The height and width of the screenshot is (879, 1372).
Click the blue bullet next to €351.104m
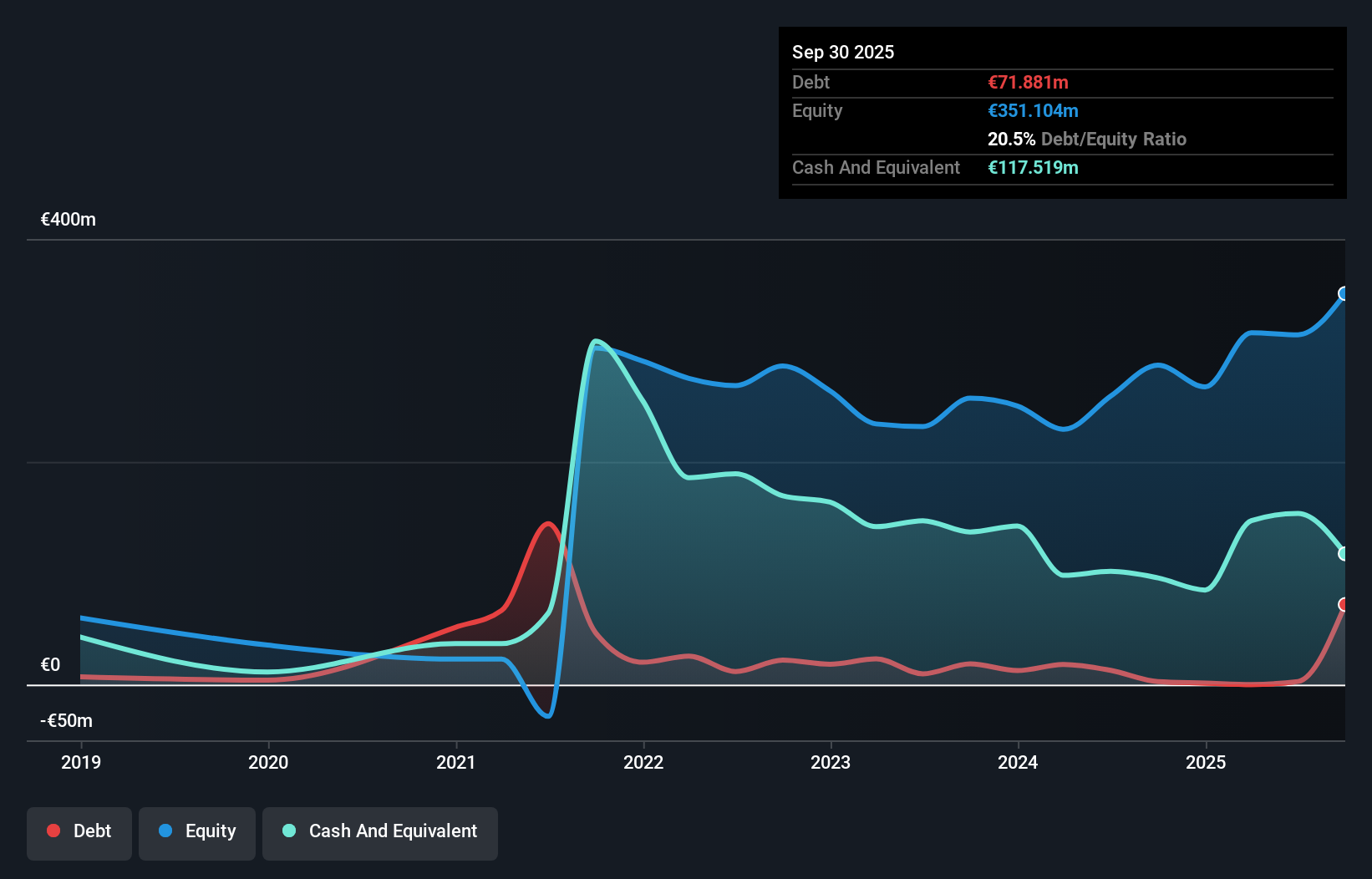[x=1034, y=110]
